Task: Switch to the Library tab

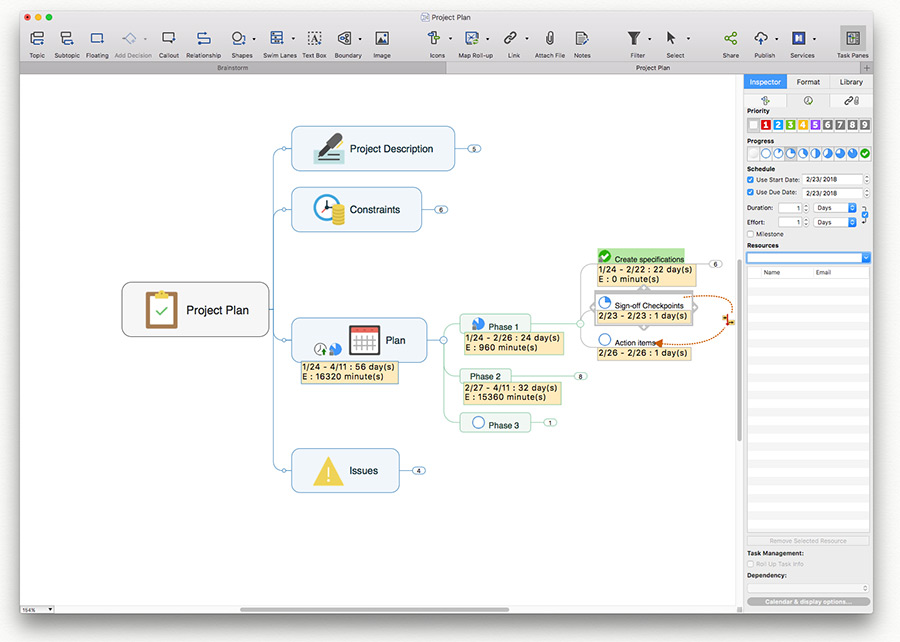Action: (851, 82)
